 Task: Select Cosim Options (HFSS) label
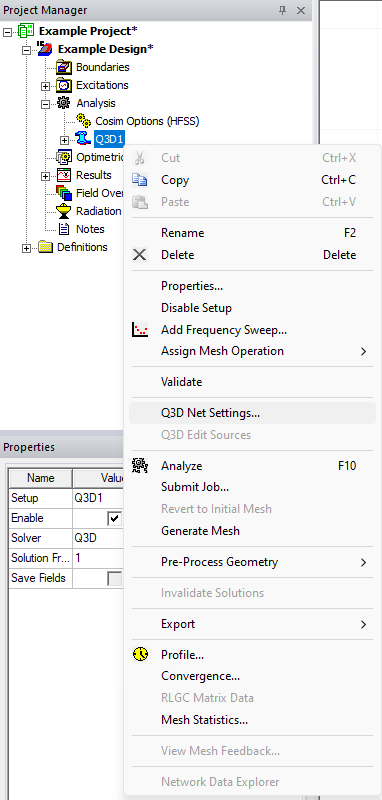(x=147, y=121)
